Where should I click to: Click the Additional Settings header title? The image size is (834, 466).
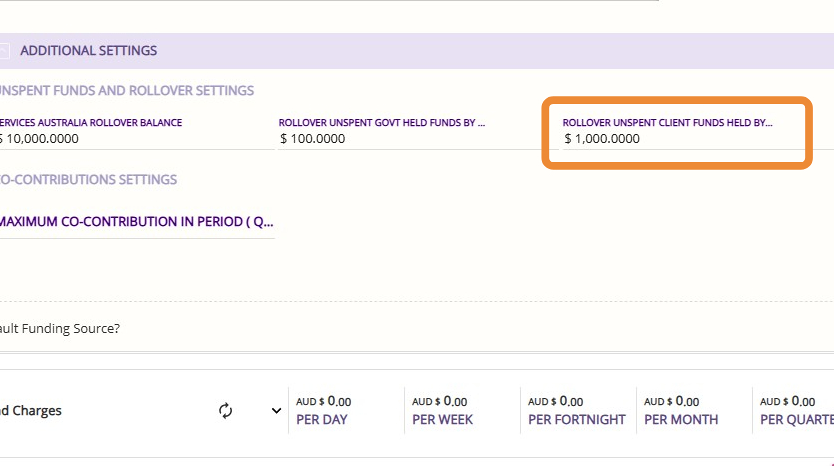[x=88, y=51]
